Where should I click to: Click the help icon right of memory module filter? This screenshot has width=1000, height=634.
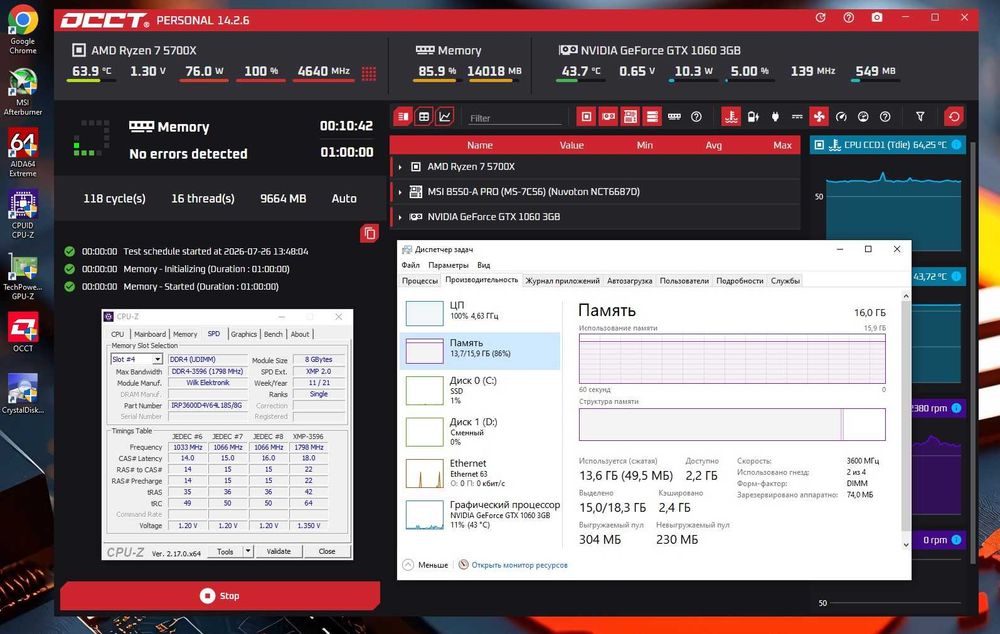coord(696,117)
